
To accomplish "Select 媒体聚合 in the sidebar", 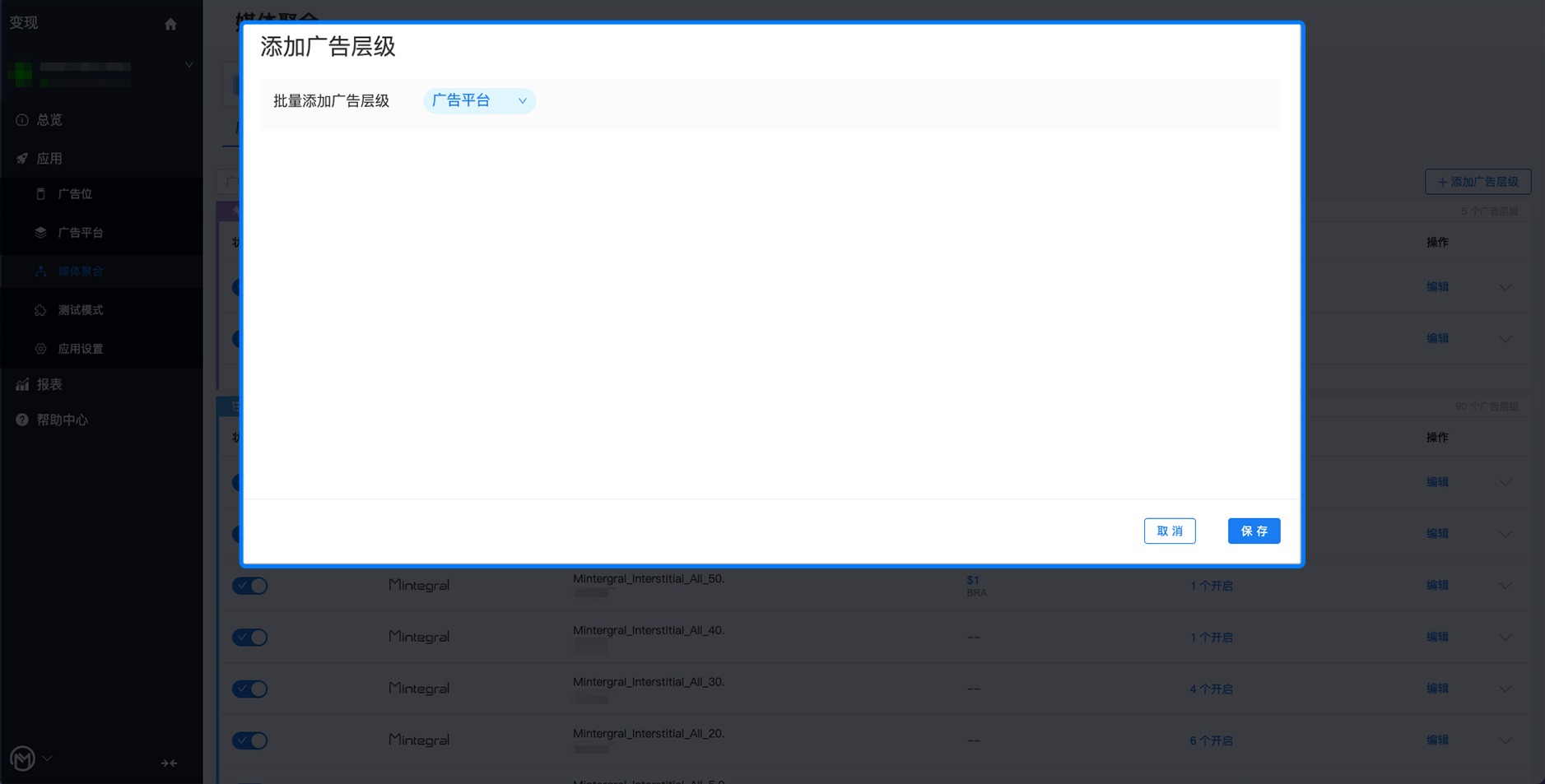I will tap(81, 271).
